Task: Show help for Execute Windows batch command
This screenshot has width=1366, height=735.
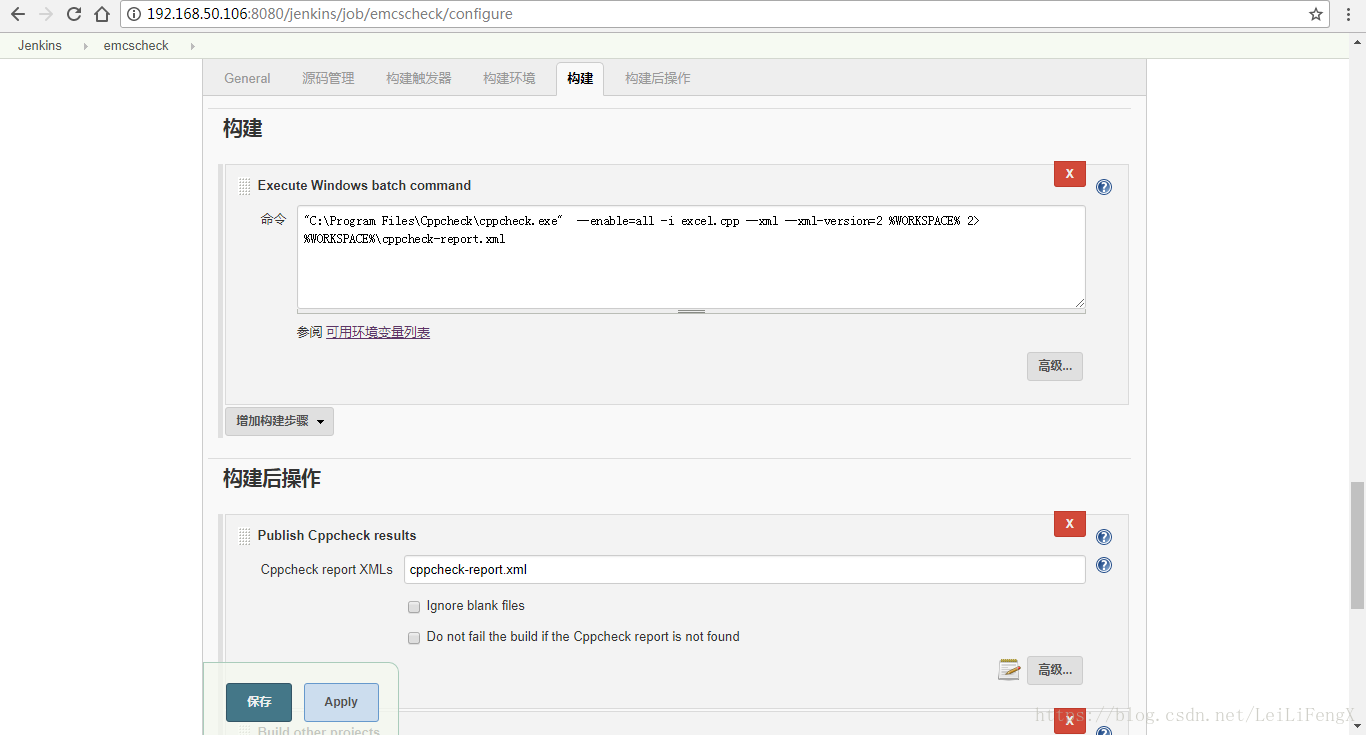Action: (1104, 187)
